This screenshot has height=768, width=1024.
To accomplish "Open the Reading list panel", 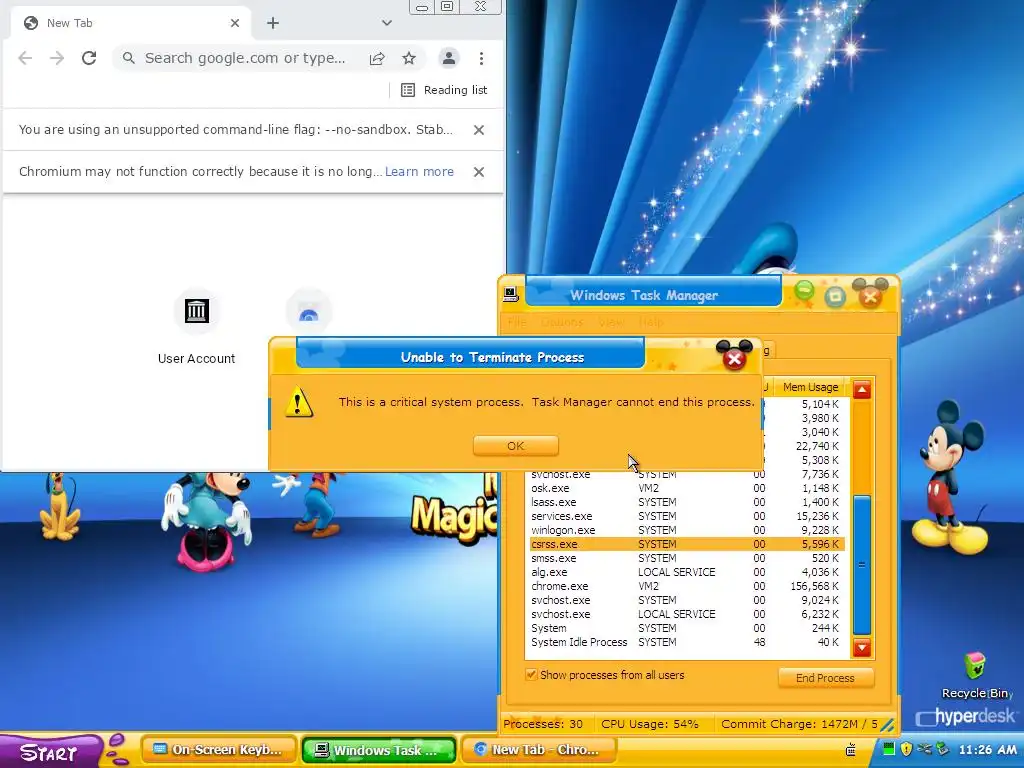I will (x=443, y=90).
